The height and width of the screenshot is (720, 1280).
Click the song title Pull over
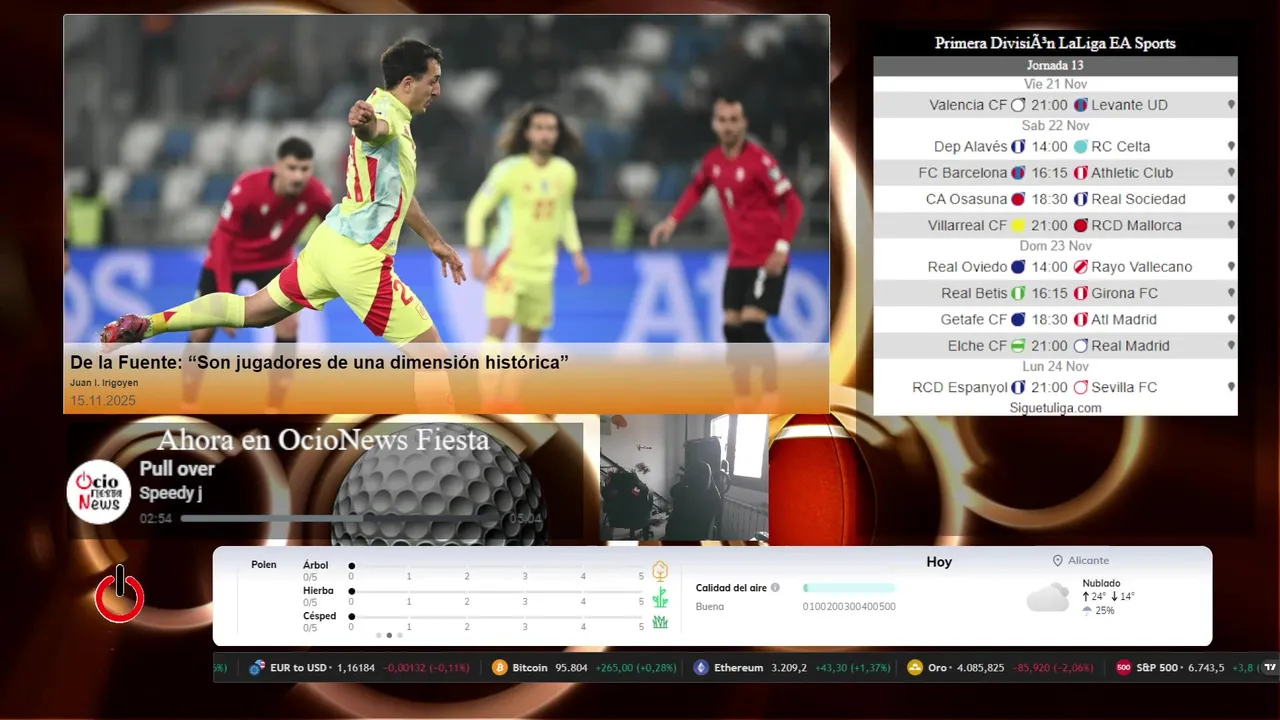(177, 469)
